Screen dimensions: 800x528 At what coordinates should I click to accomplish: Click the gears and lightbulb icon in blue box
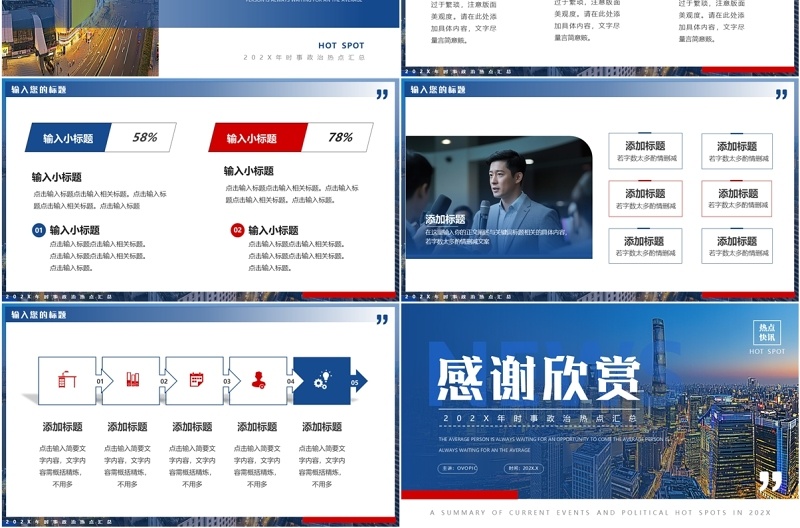point(322,380)
